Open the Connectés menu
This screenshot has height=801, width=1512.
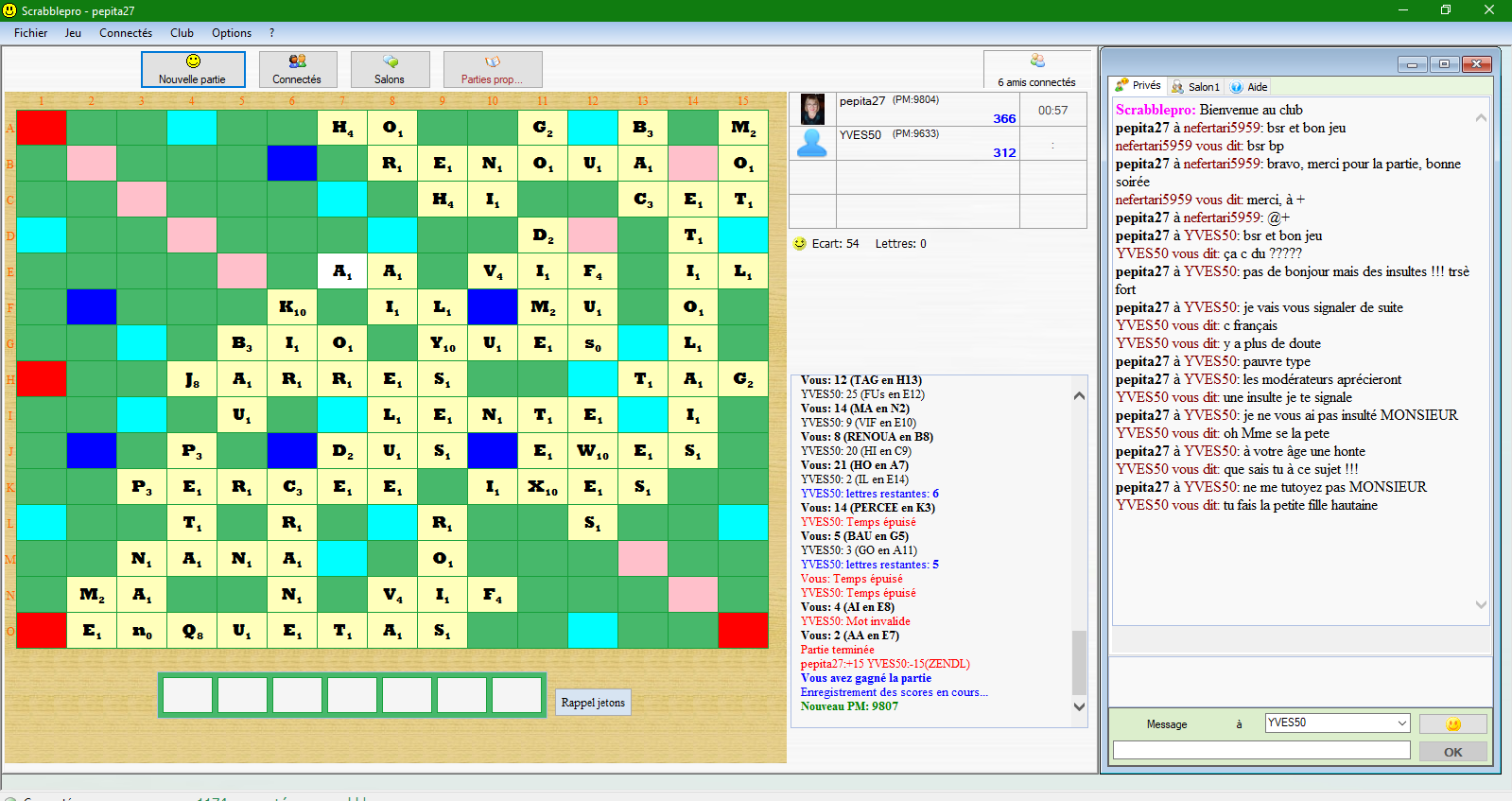[126, 32]
